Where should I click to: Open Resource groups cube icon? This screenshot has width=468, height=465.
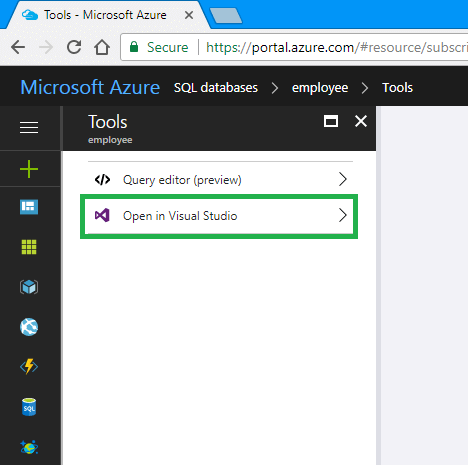coord(29,287)
